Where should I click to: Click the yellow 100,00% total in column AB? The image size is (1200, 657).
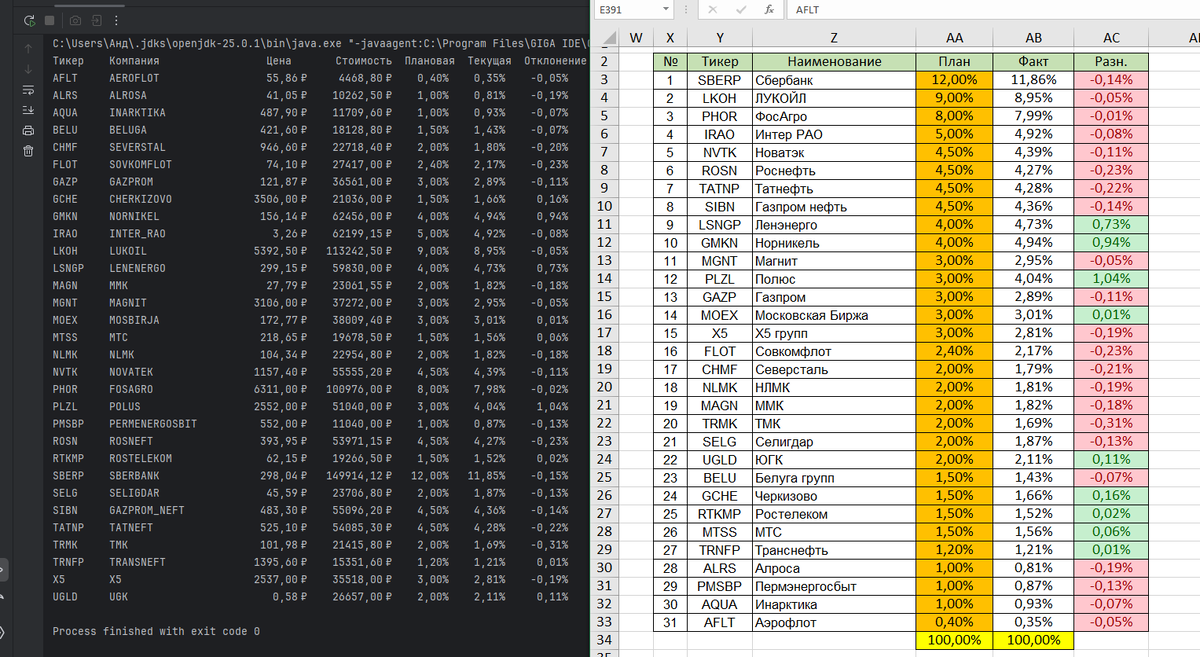pyautogui.click(x=1034, y=640)
